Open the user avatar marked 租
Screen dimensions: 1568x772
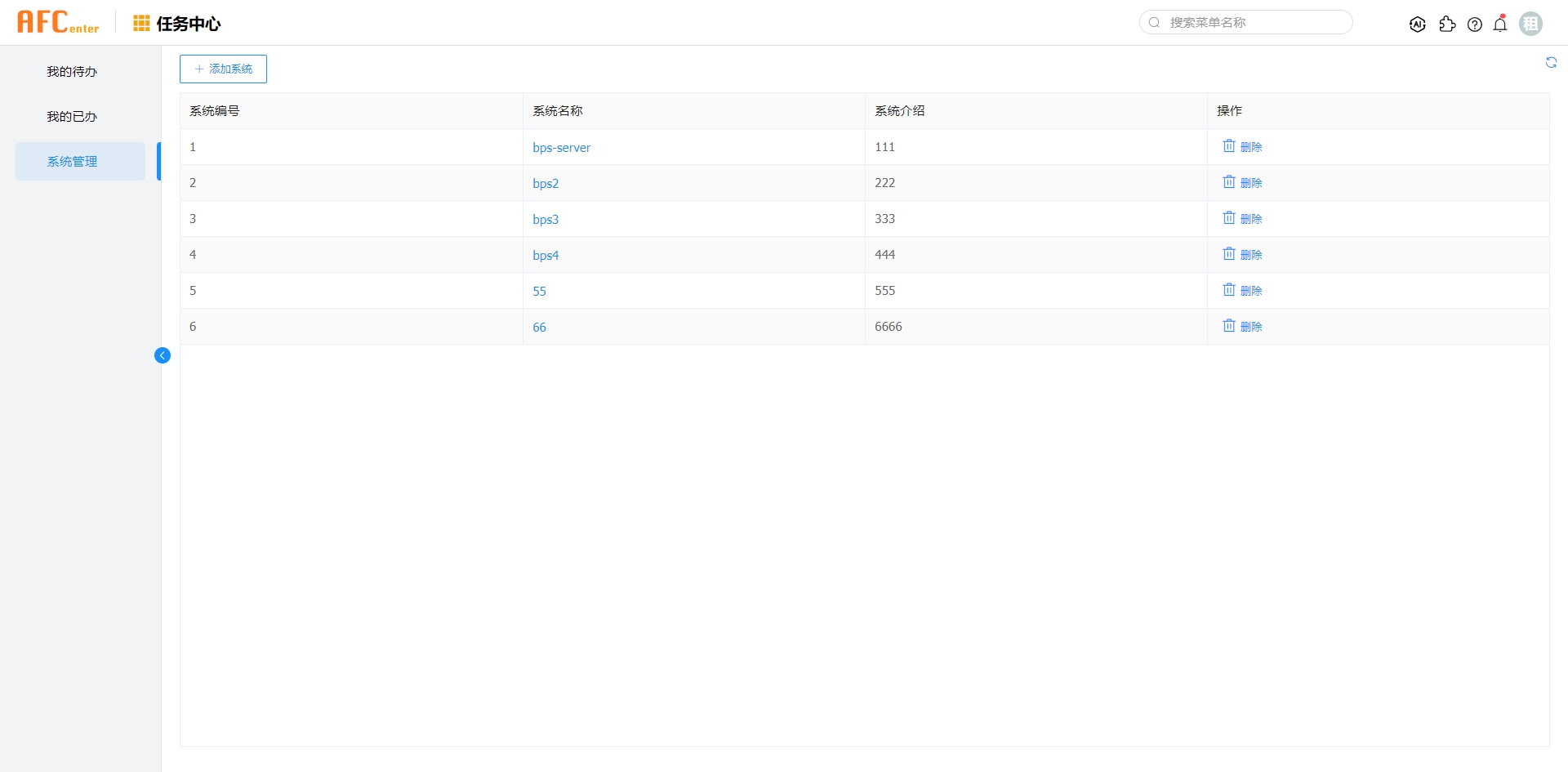tap(1531, 24)
